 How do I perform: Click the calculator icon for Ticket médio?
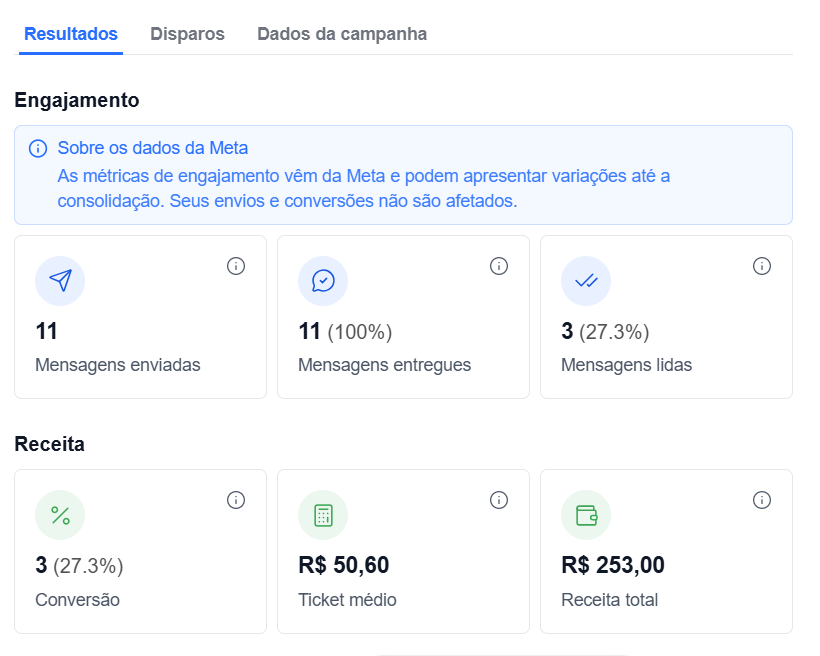point(323,515)
